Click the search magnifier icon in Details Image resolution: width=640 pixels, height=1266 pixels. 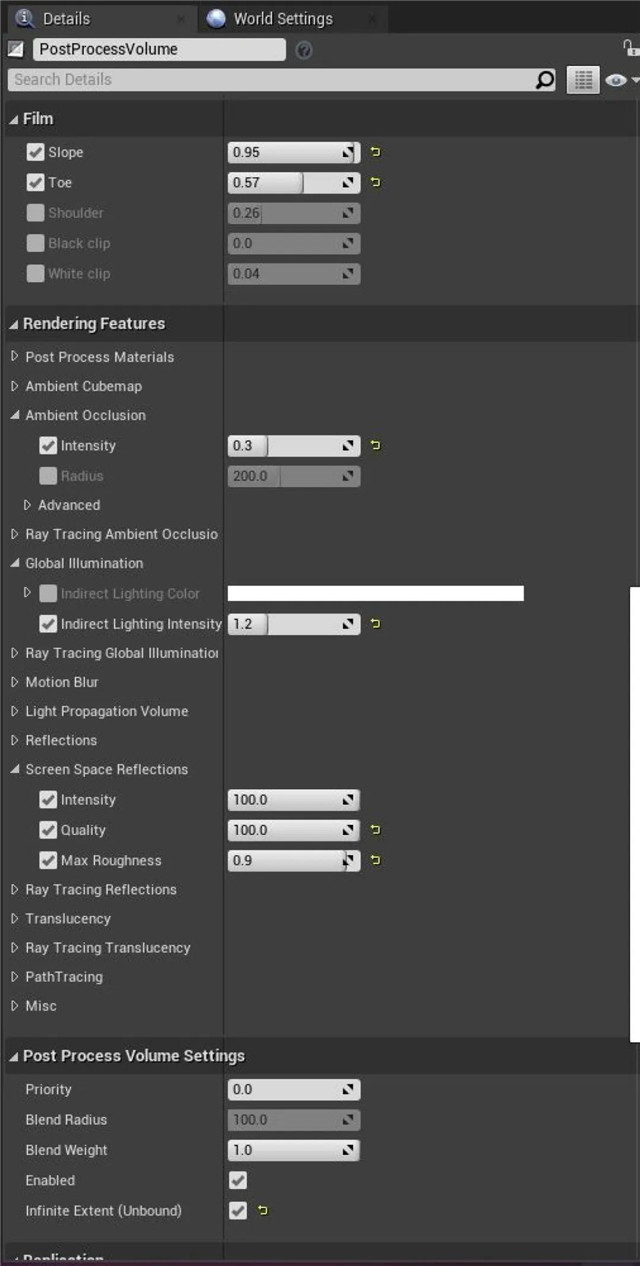[545, 80]
